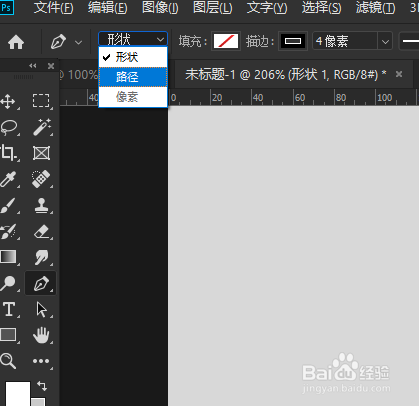Select the Hand tool

click(41, 335)
